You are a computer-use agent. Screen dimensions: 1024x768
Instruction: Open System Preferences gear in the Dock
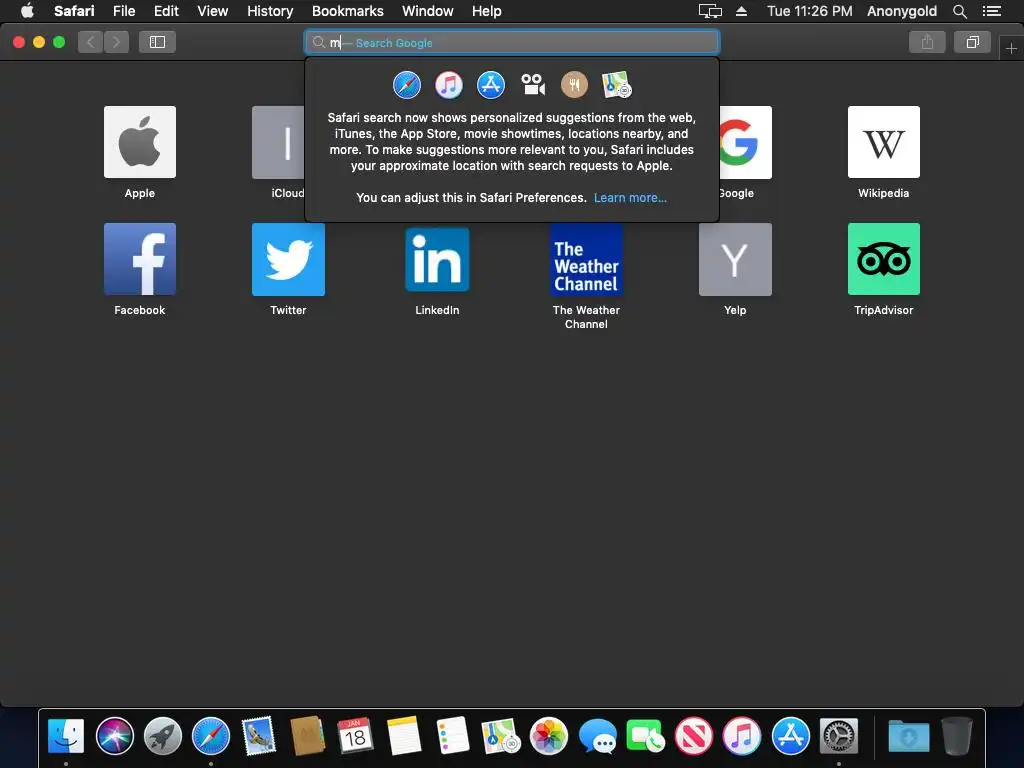click(x=839, y=736)
